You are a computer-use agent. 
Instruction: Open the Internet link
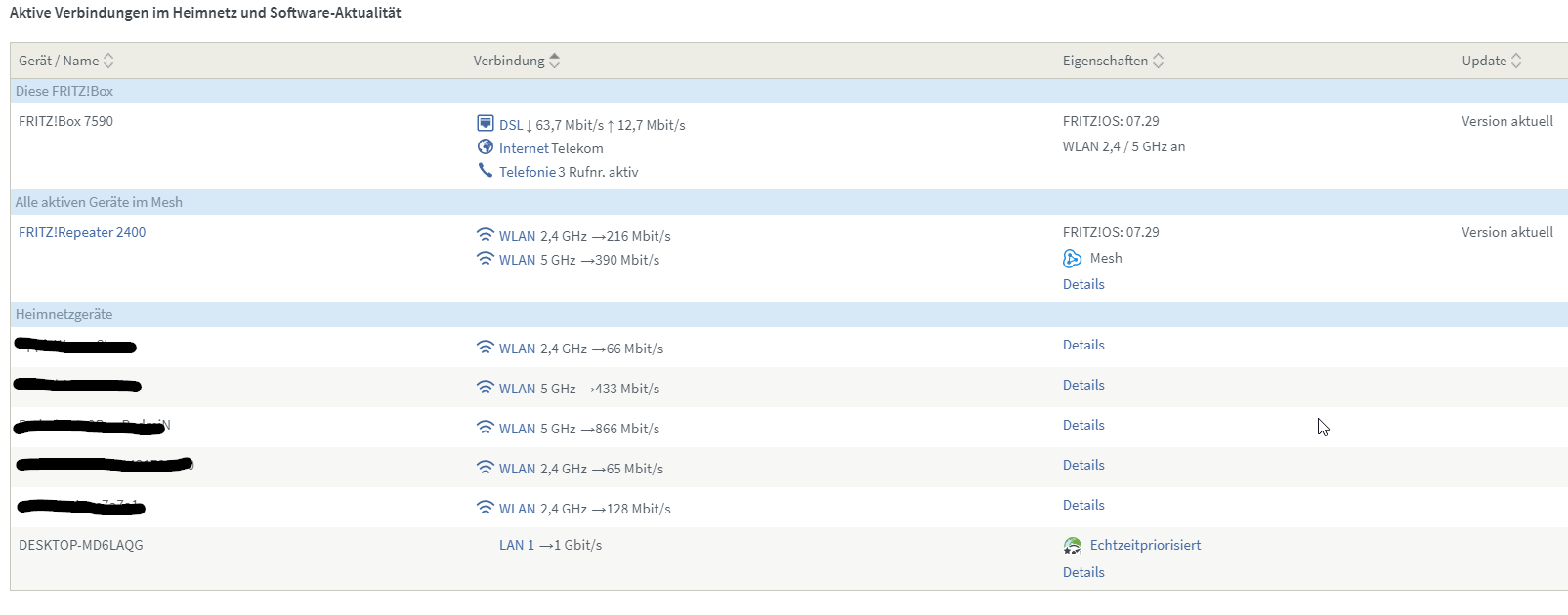pos(524,148)
